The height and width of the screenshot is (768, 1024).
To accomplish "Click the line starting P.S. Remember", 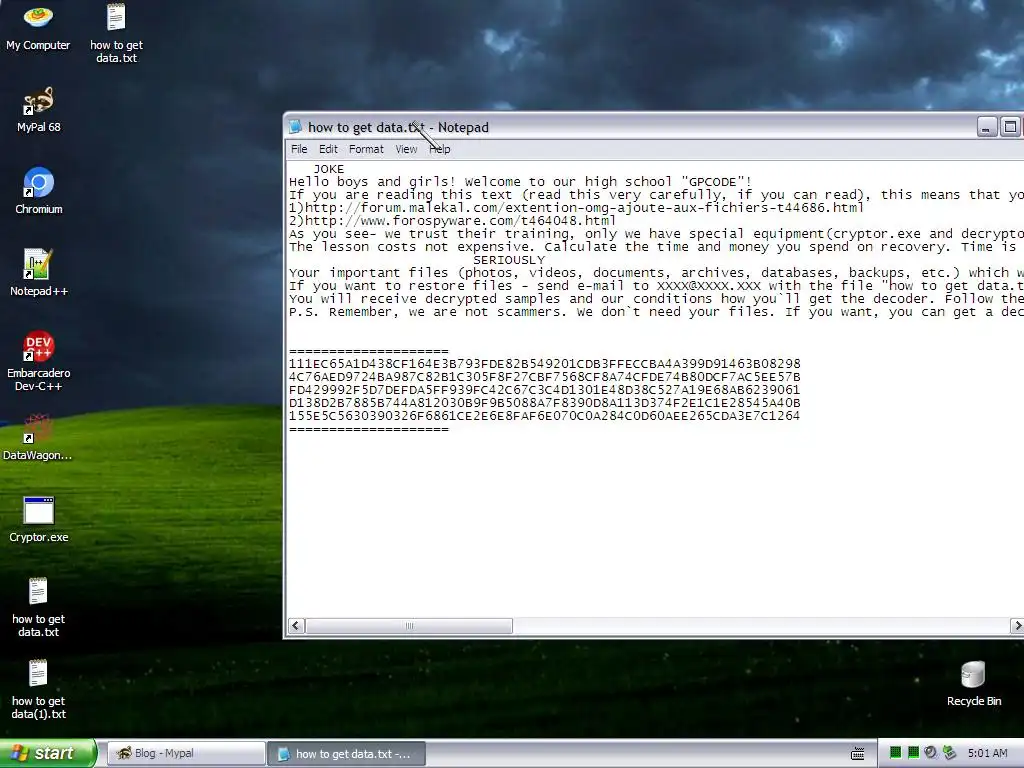I will coord(656,312).
